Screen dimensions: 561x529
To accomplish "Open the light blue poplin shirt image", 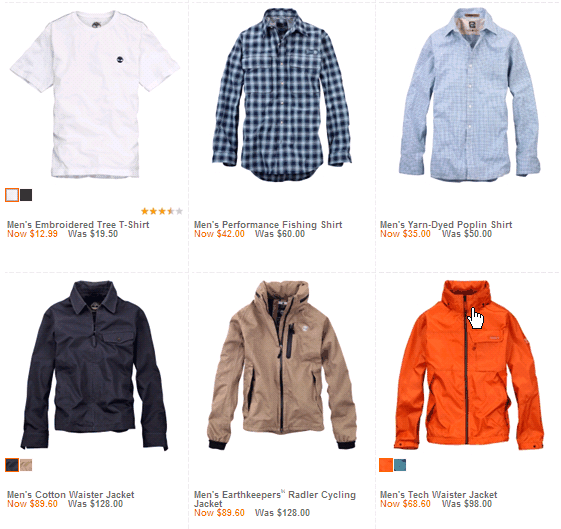I will click(469, 95).
